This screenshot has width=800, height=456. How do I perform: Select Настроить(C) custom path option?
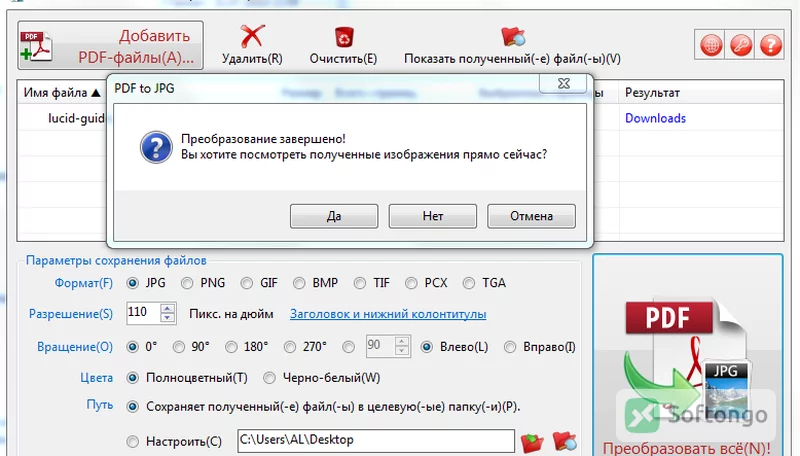pyautogui.click(x=133, y=441)
